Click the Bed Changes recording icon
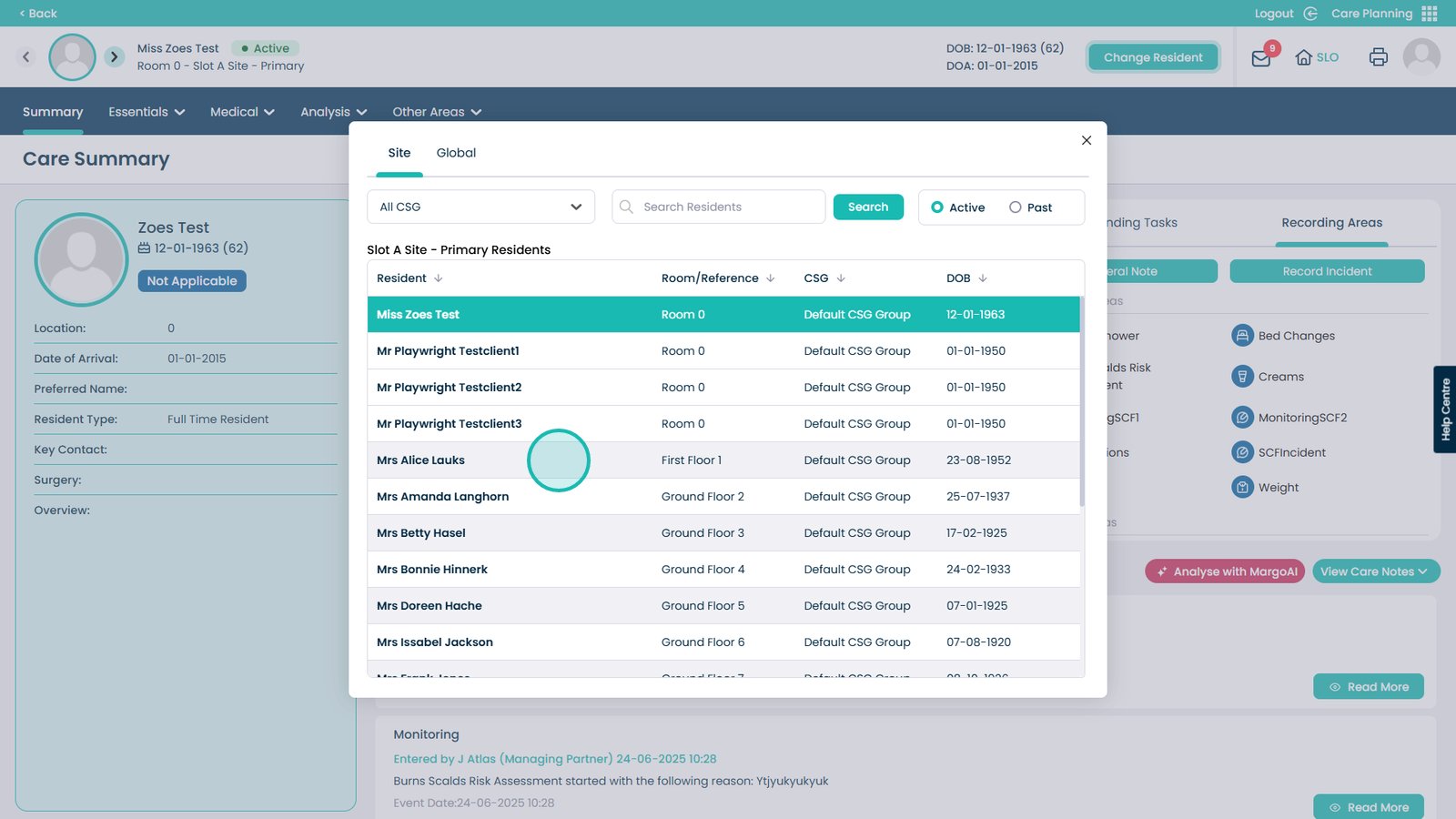 coord(1242,336)
